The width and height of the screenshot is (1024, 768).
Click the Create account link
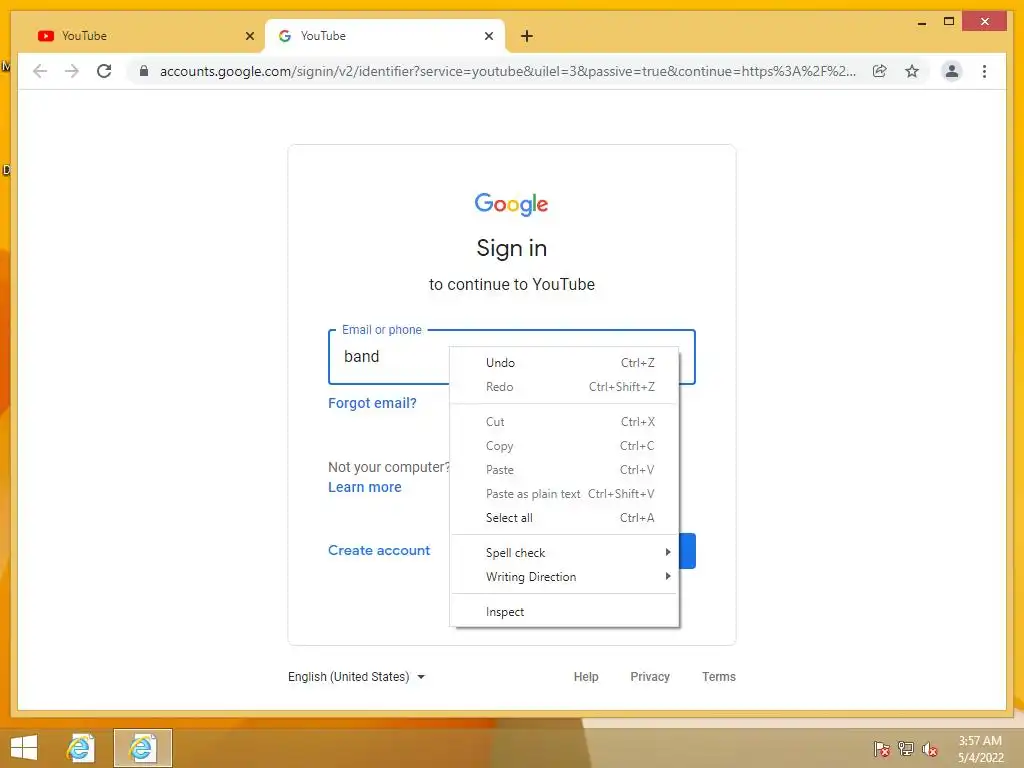(x=379, y=551)
